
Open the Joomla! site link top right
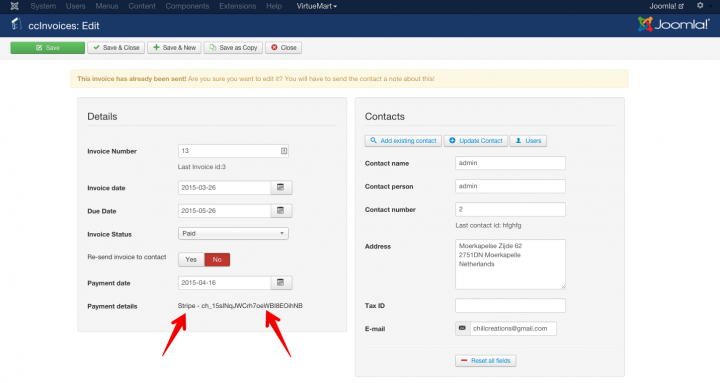pyautogui.click(x=666, y=6)
